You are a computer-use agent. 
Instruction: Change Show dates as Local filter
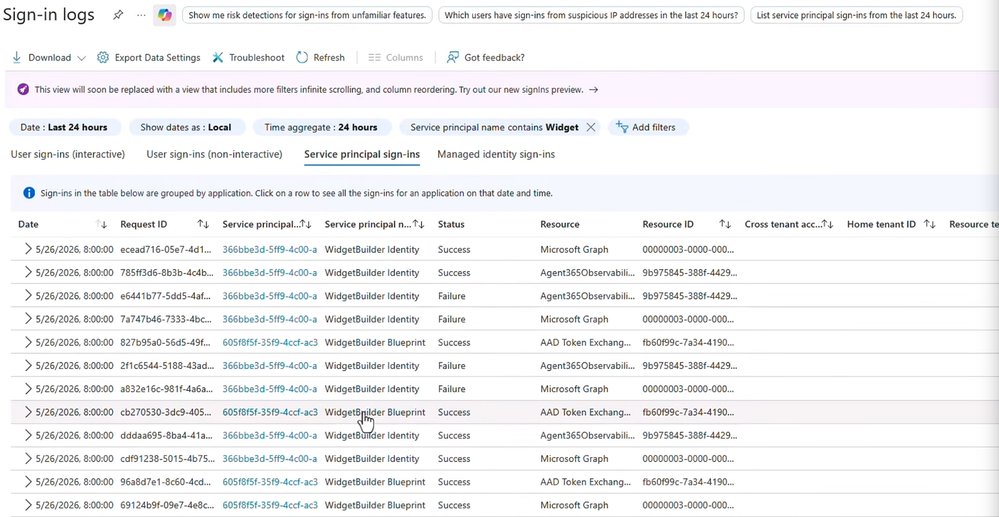pyautogui.click(x=185, y=127)
